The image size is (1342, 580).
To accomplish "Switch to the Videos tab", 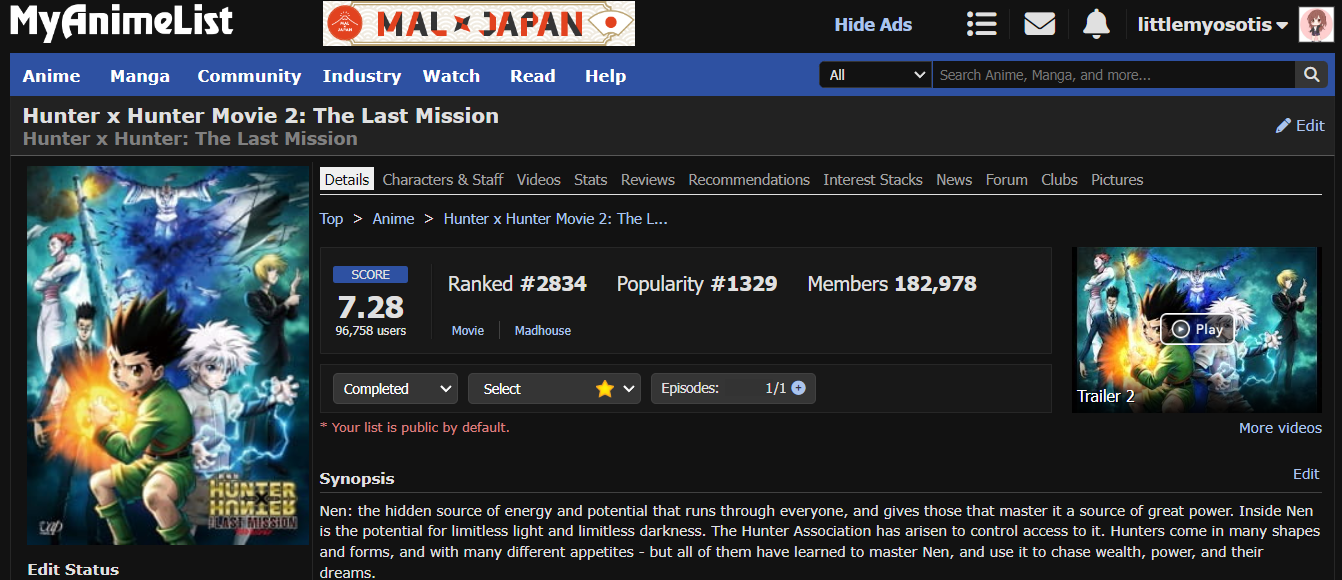I will (539, 180).
